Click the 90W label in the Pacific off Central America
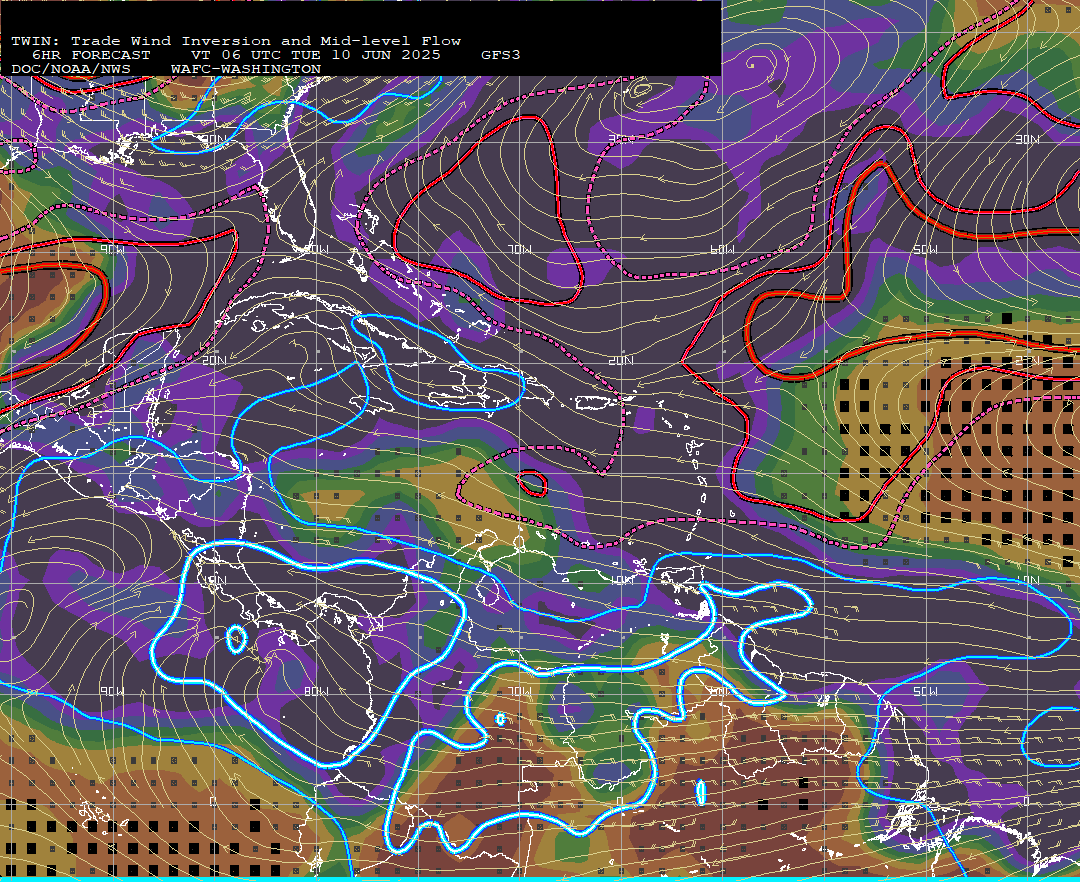Screen dimensions: 1080x882 (112, 691)
